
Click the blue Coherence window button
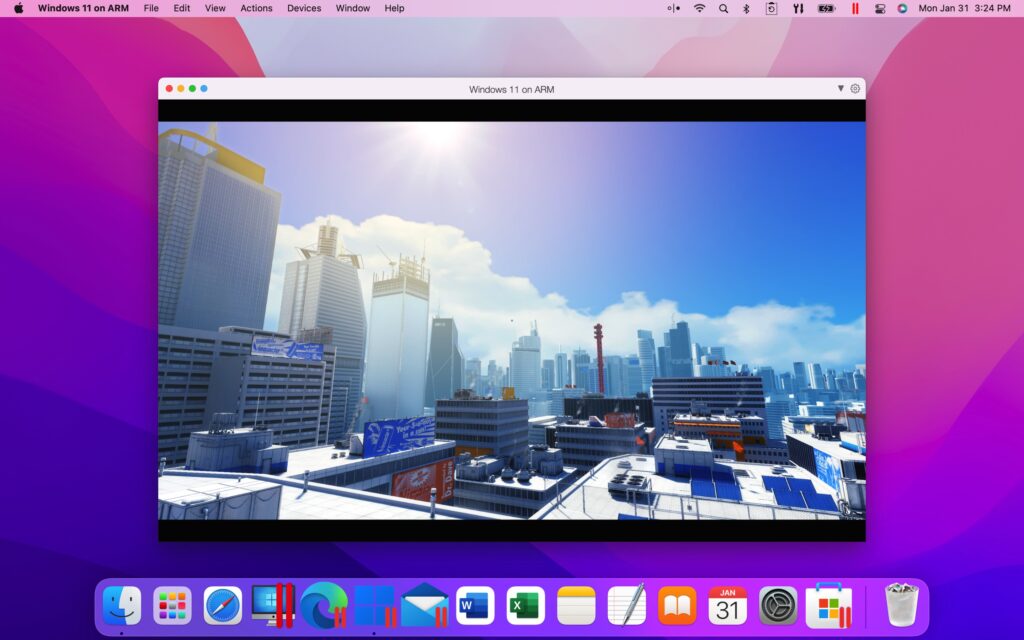point(204,88)
